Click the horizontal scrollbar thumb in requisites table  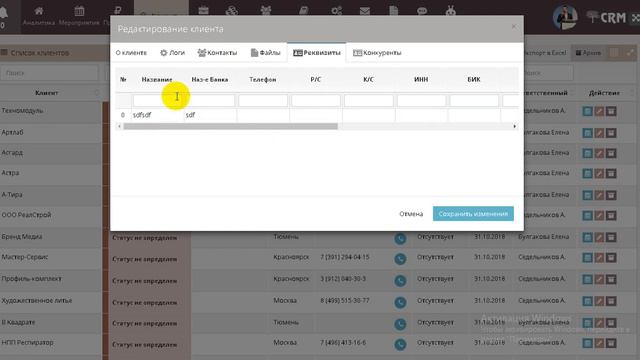231,127
